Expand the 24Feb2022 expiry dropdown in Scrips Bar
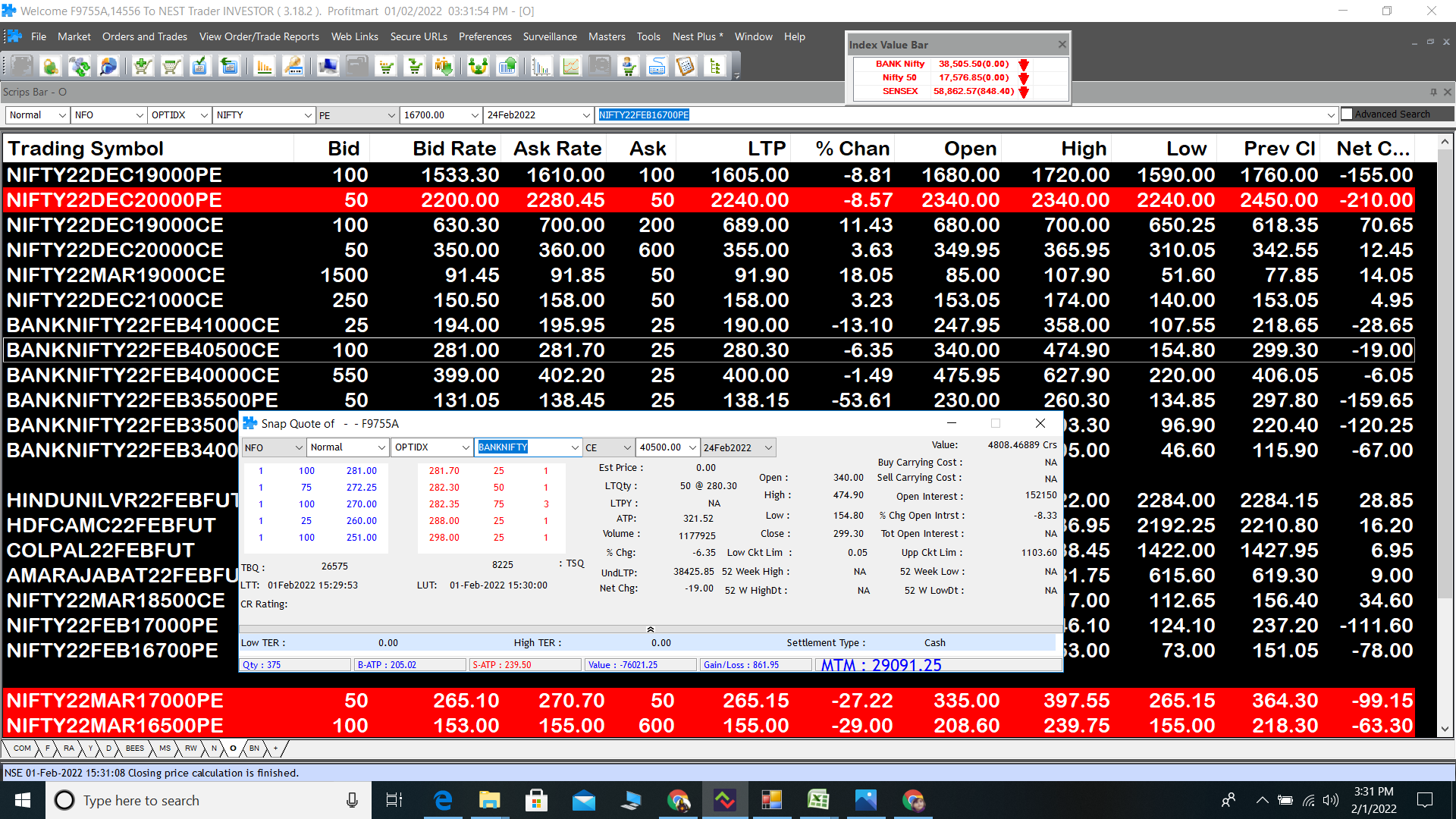 point(586,115)
